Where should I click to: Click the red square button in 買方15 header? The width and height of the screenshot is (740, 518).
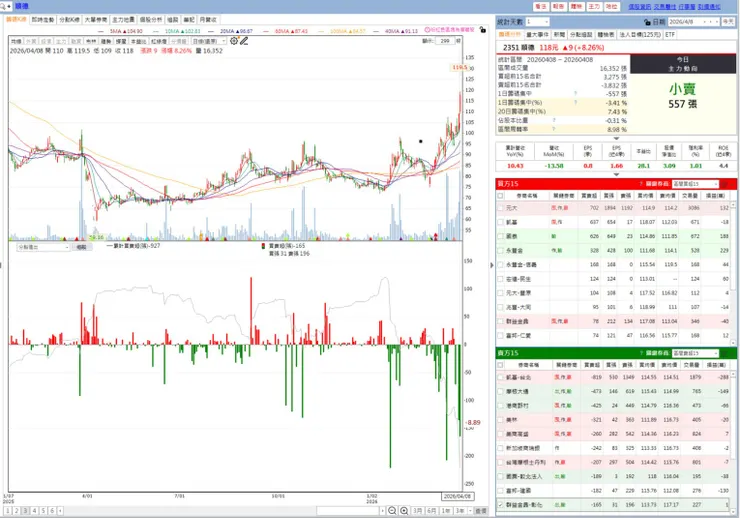point(726,184)
